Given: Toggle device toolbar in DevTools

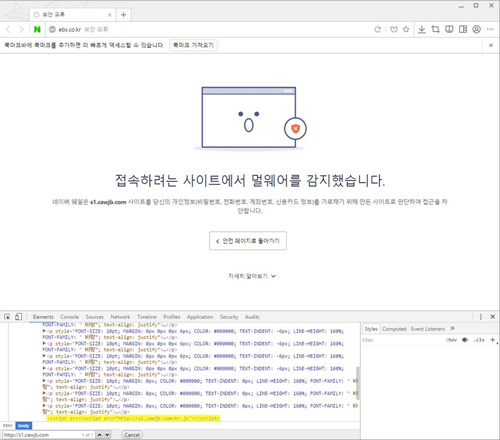Looking at the screenshot, I should 18,317.
